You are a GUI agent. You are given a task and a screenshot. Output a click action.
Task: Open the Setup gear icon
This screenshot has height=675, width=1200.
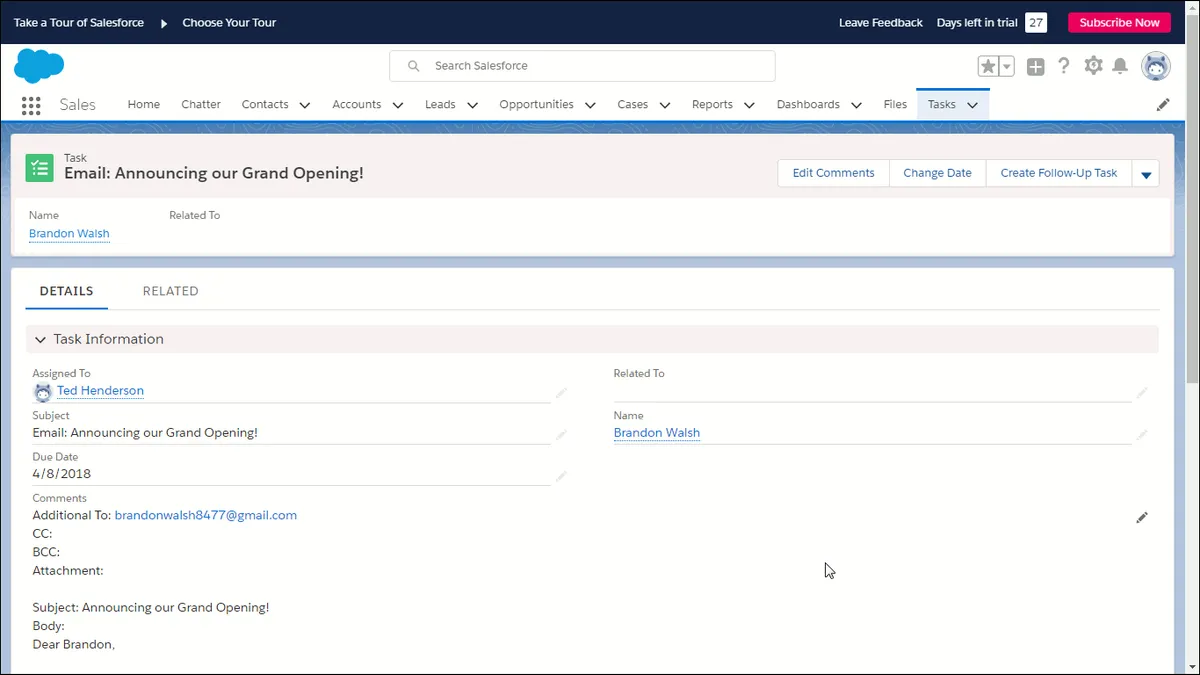pyautogui.click(x=1093, y=66)
